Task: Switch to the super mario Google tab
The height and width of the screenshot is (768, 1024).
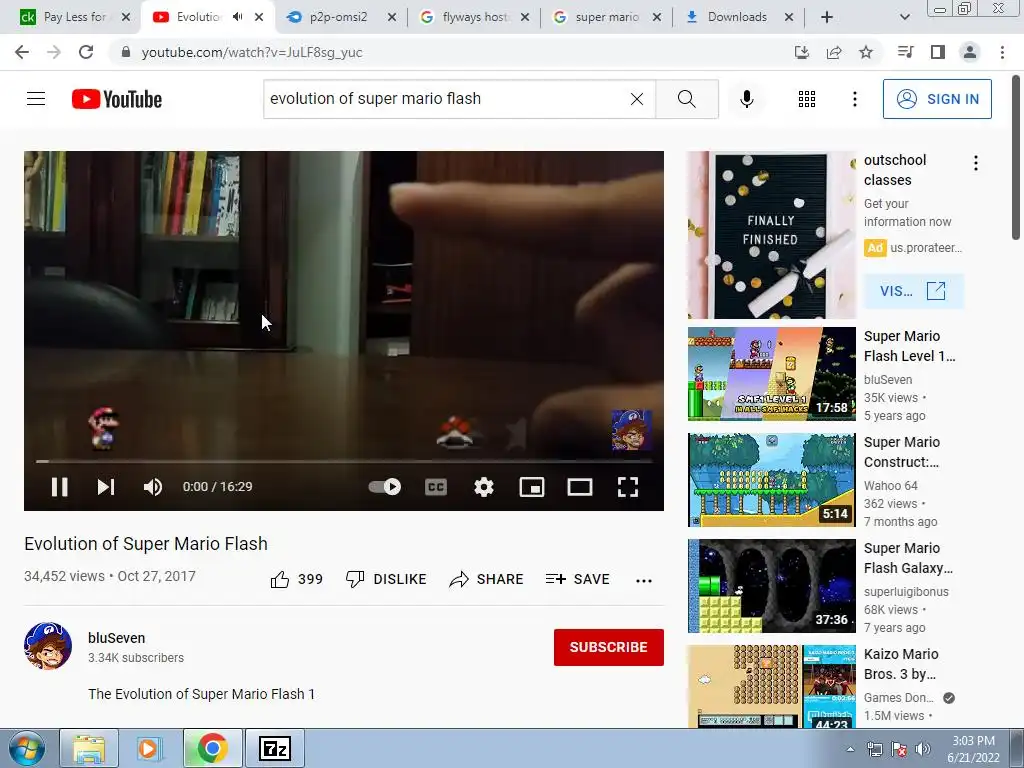Action: [607, 17]
